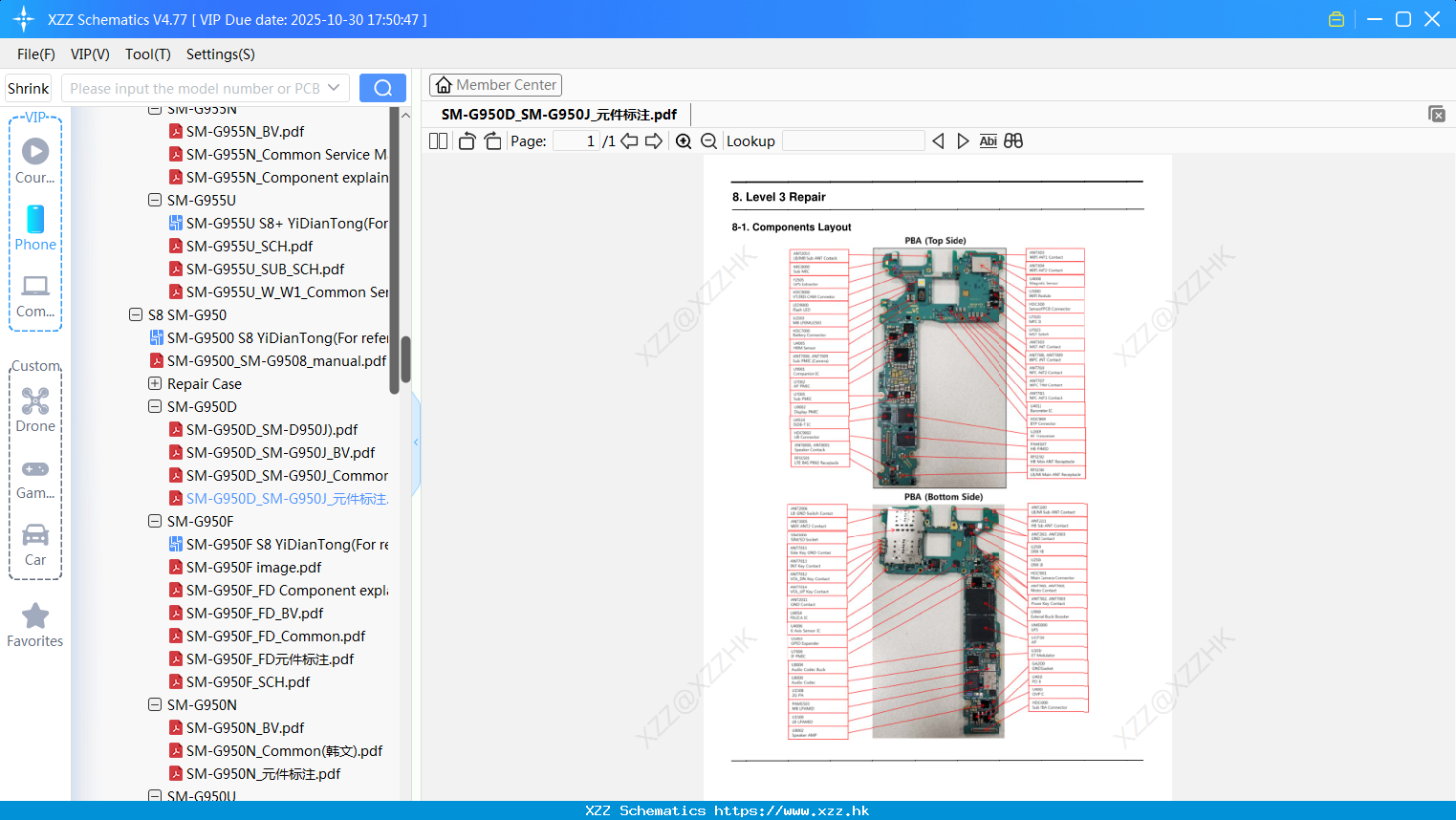Click the toolbox icon in title bar
This screenshot has height=820, width=1456.
tap(1336, 19)
